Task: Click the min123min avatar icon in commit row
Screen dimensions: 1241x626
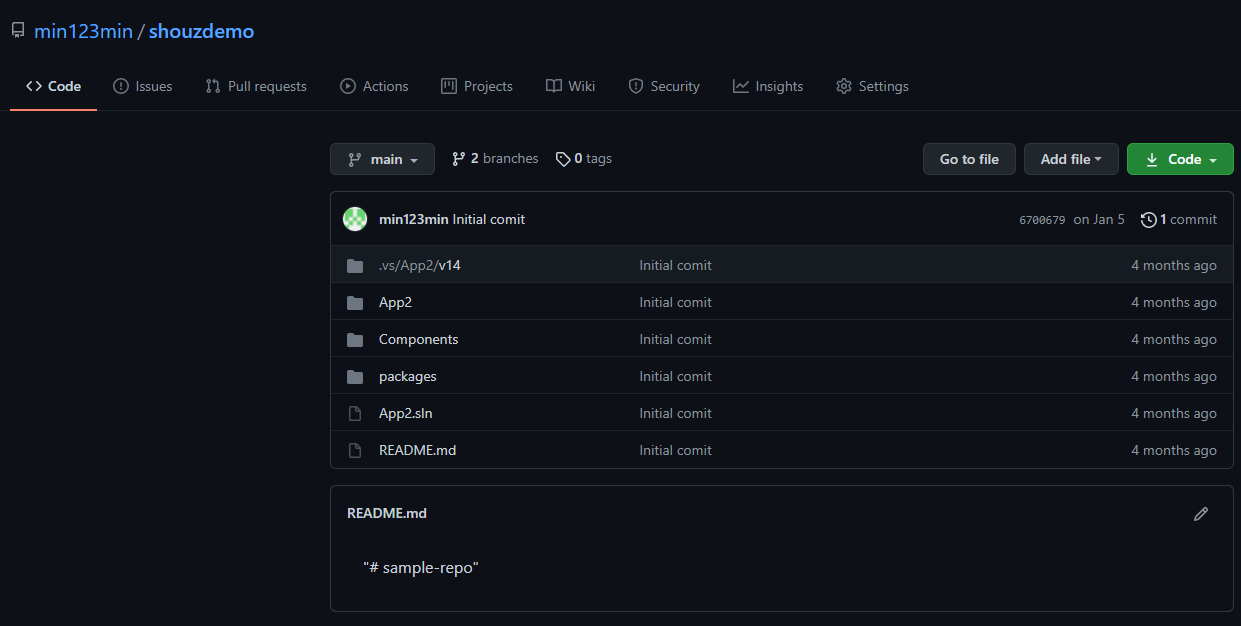Action: 355,219
